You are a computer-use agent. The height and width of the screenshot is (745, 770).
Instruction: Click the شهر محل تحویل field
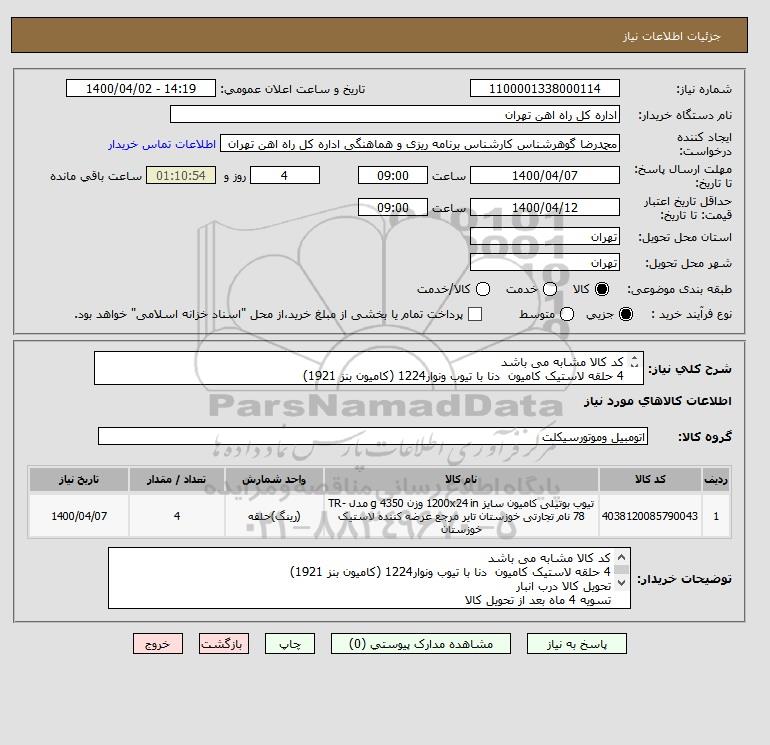(545, 263)
